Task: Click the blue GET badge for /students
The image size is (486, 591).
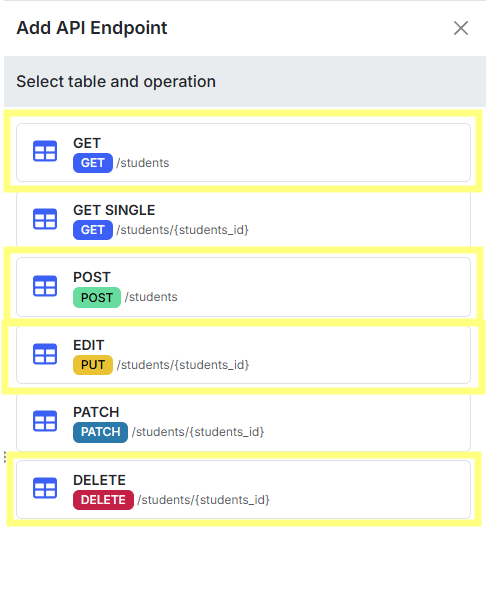Action: pyautogui.click(x=93, y=163)
